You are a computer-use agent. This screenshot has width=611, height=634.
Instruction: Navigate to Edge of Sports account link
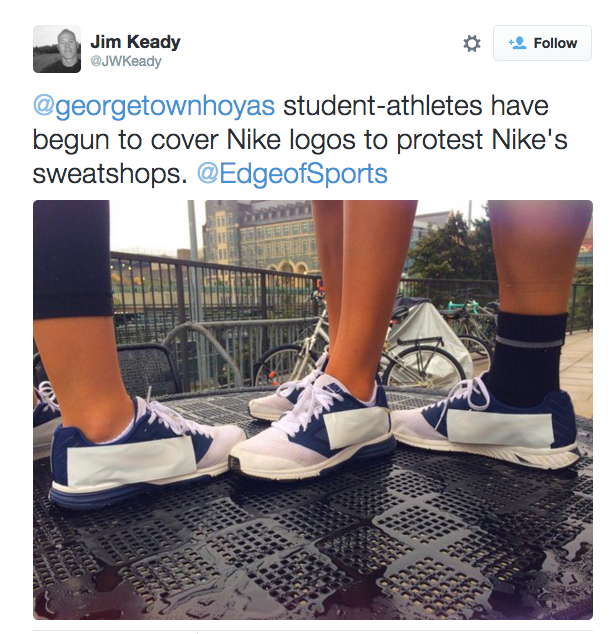pos(292,174)
